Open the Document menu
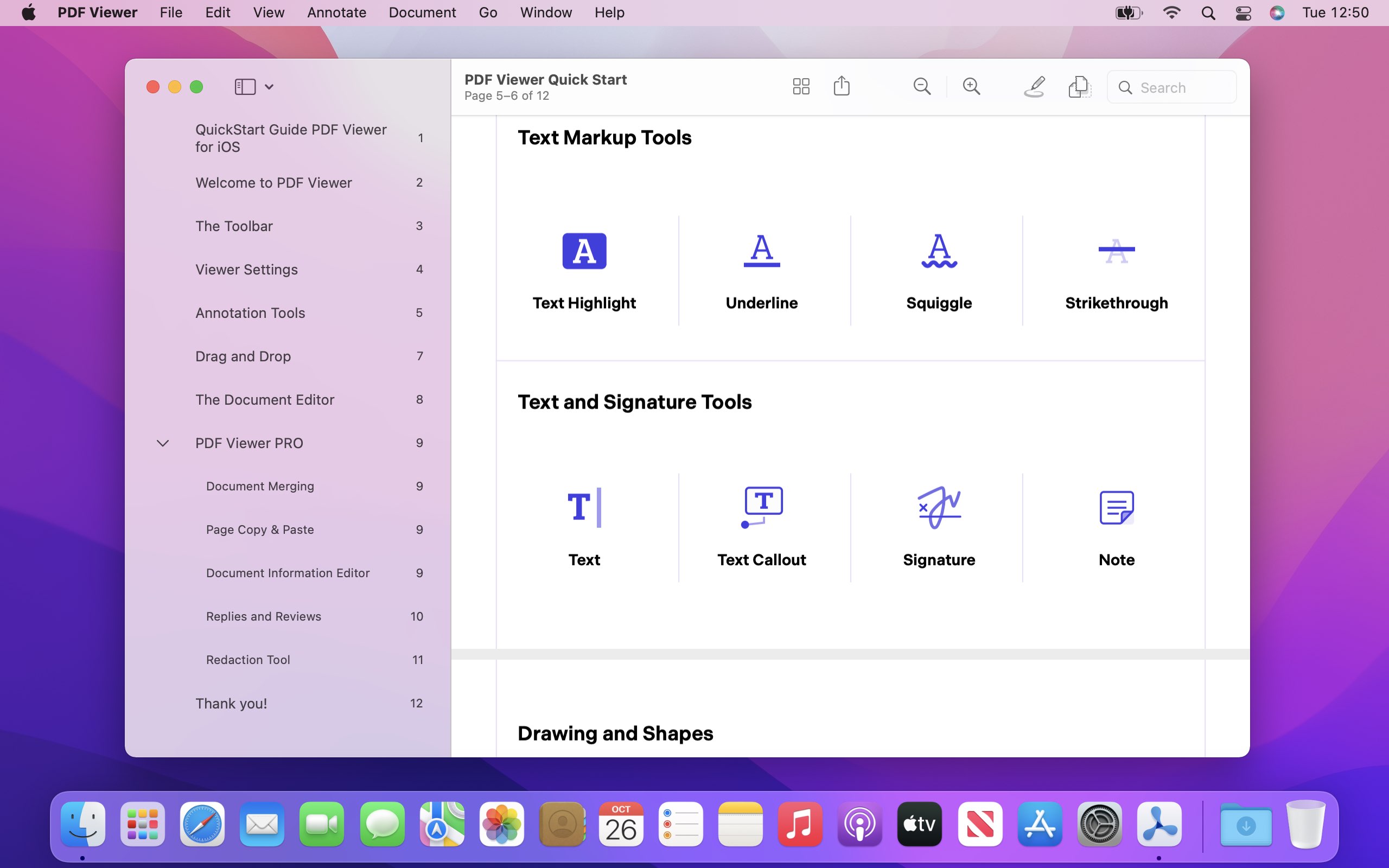This screenshot has height=868, width=1389. [422, 12]
